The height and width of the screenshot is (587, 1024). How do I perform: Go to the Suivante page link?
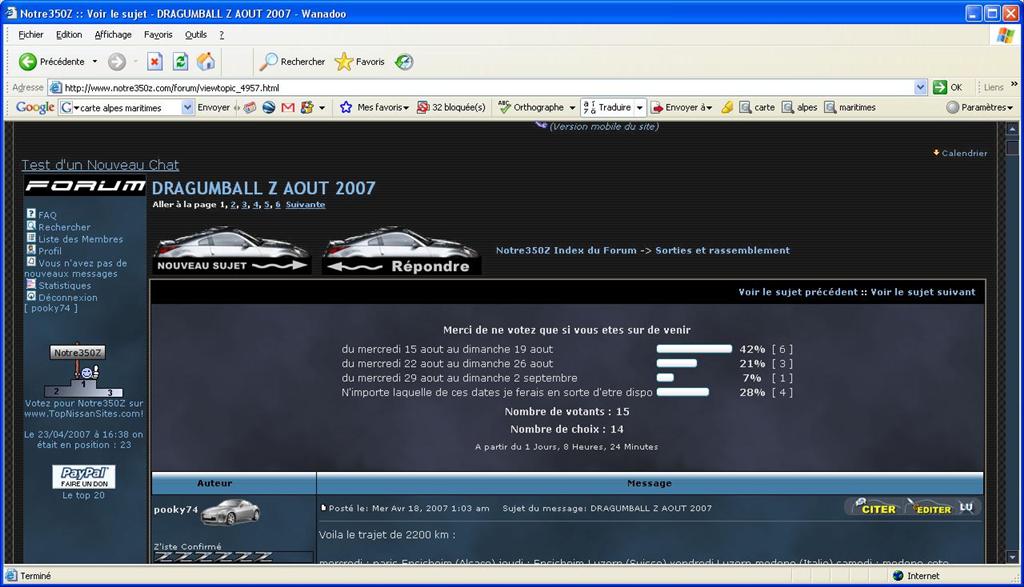click(305, 205)
